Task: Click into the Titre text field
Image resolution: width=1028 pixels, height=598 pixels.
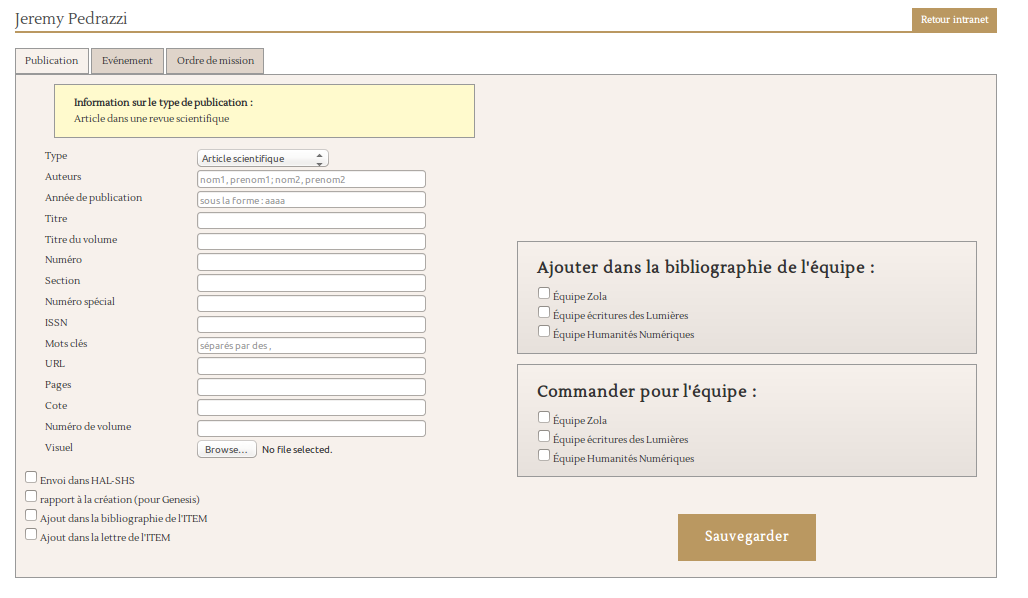Action: (311, 221)
